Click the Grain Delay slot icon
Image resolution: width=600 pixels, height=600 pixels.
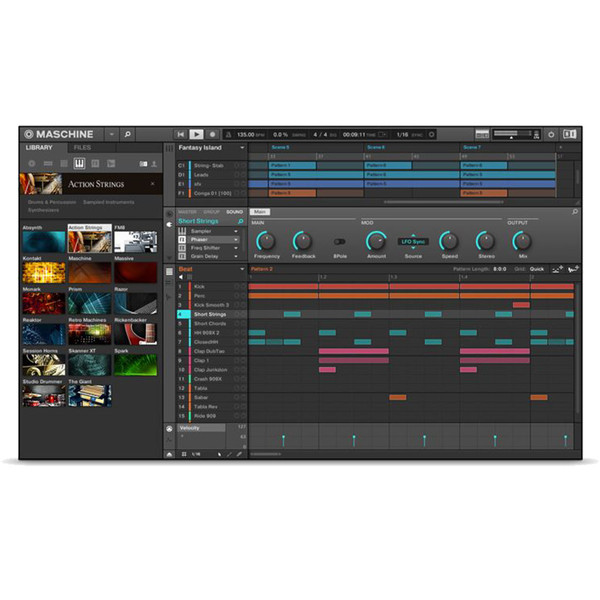click(182, 256)
